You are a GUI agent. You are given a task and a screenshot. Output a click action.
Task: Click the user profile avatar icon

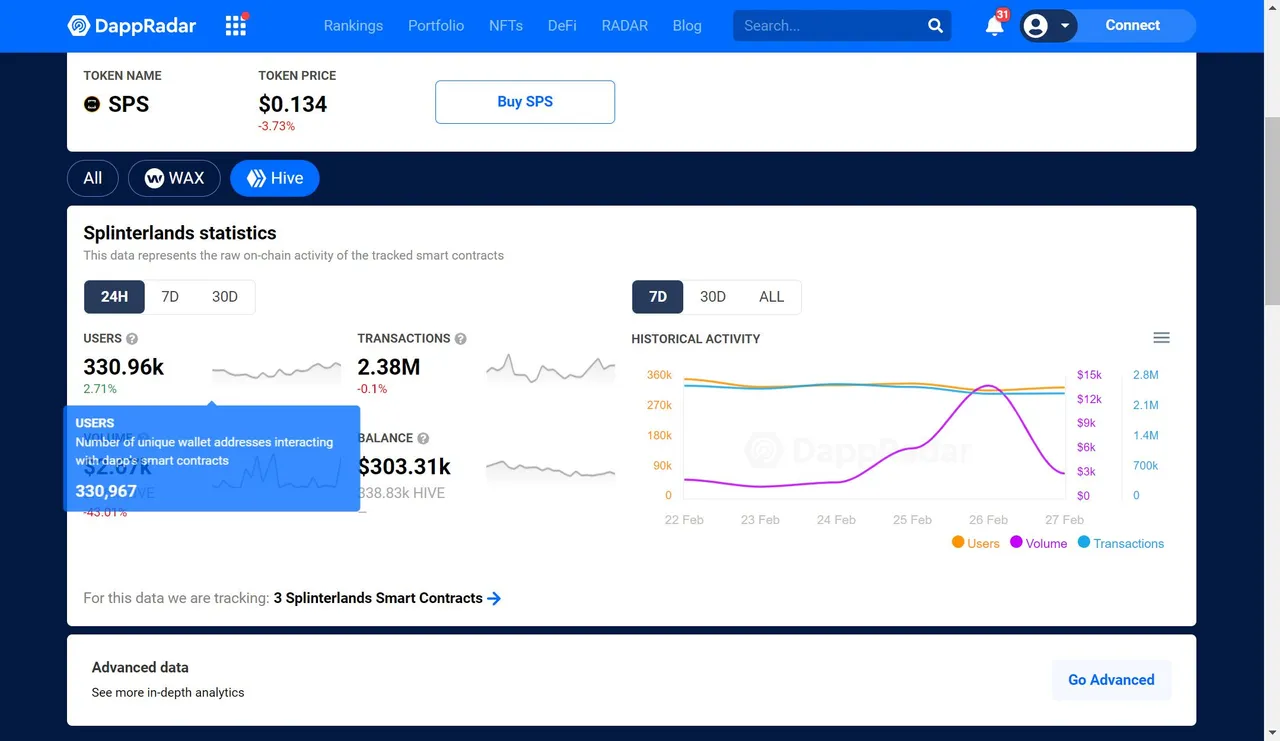[1036, 26]
